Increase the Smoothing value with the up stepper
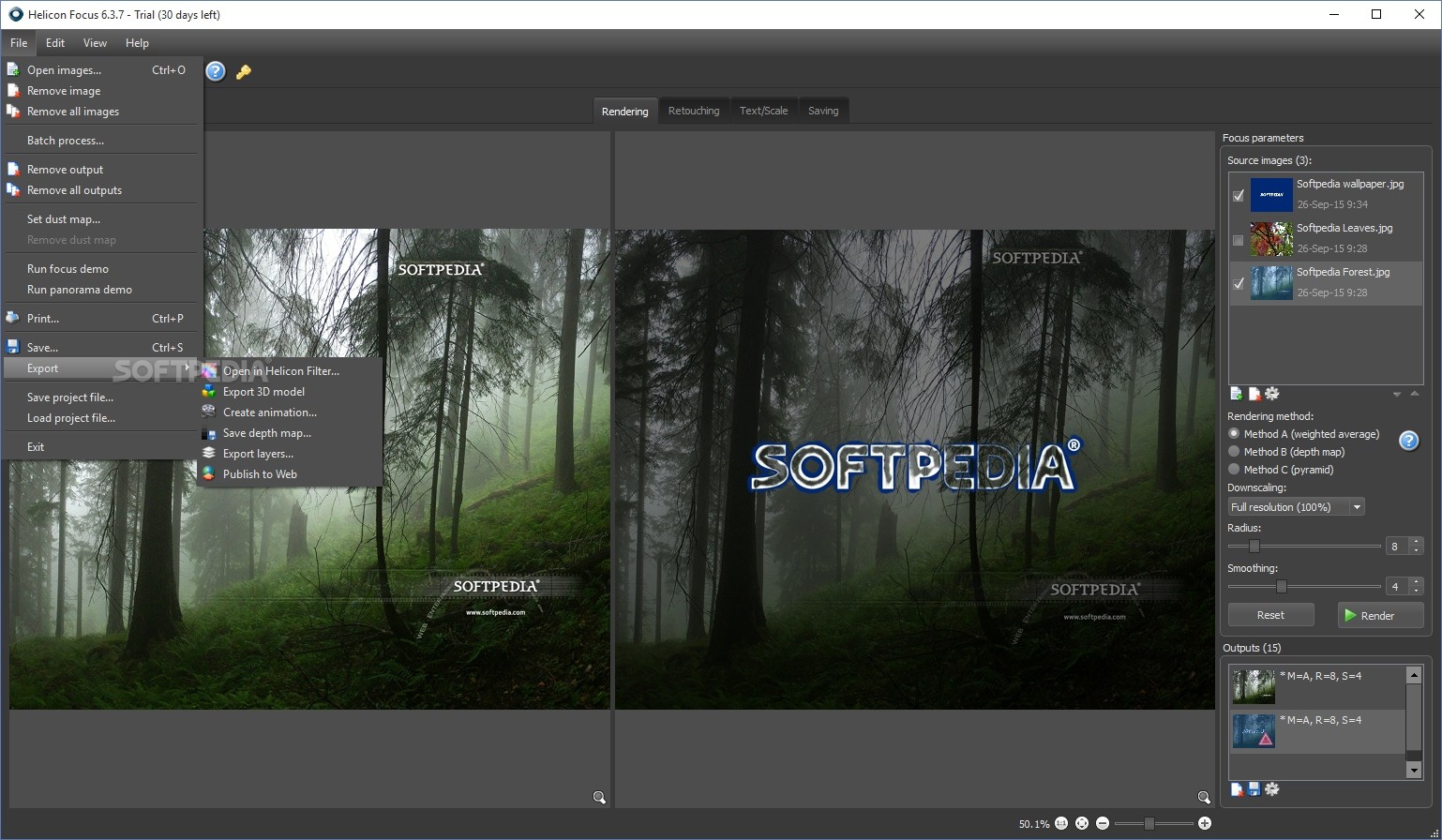Image resolution: width=1442 pixels, height=840 pixels. (1416, 582)
